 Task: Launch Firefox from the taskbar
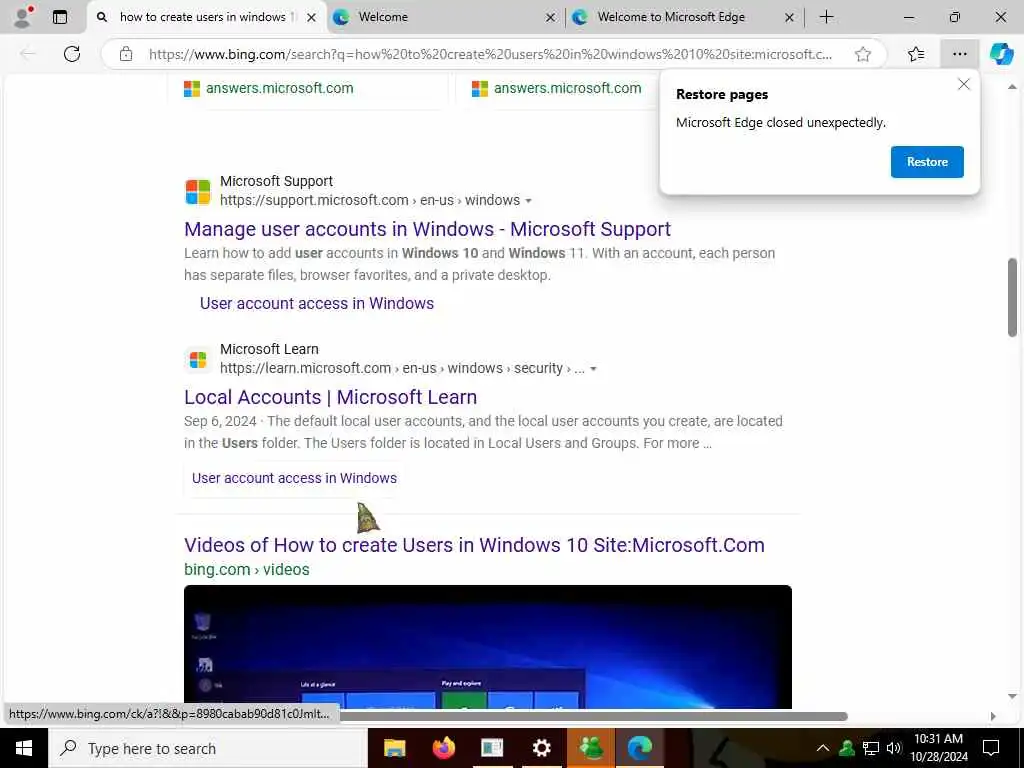click(444, 748)
